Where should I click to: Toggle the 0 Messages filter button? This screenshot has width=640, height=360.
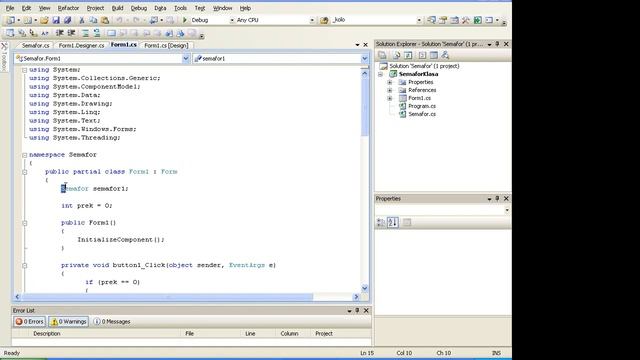[112, 322]
